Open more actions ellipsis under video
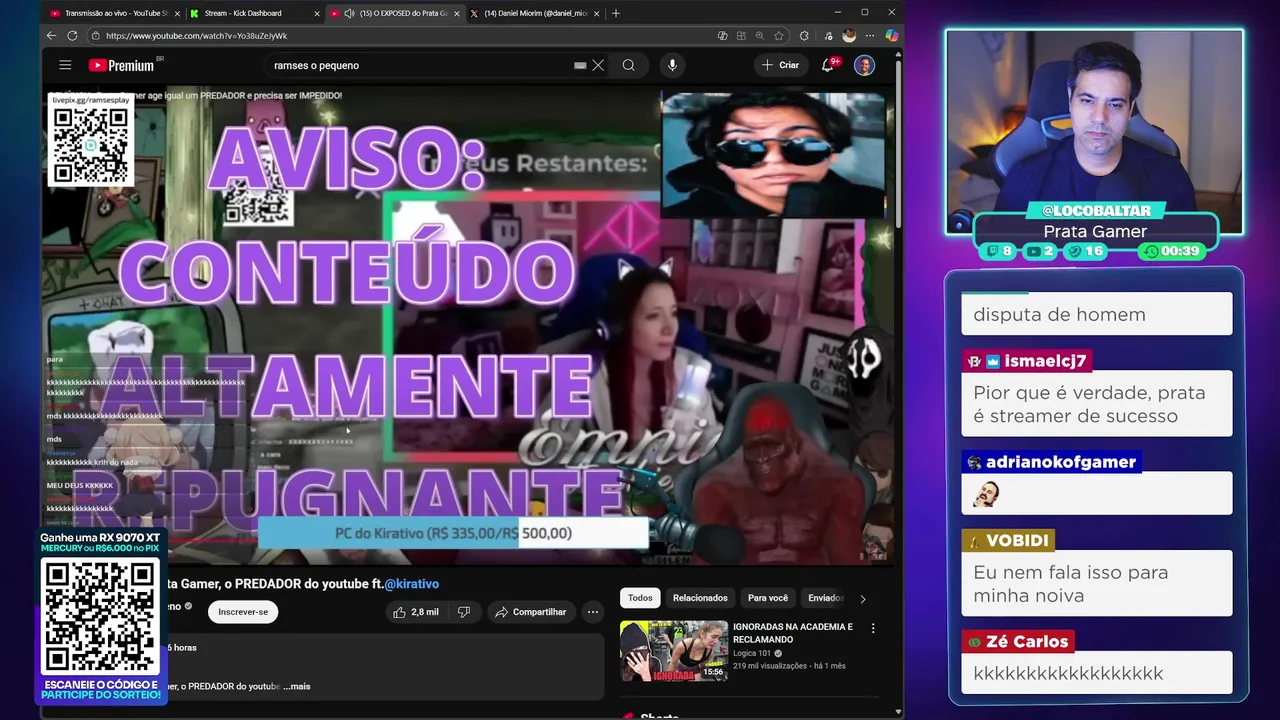The image size is (1280, 720). (x=592, y=612)
